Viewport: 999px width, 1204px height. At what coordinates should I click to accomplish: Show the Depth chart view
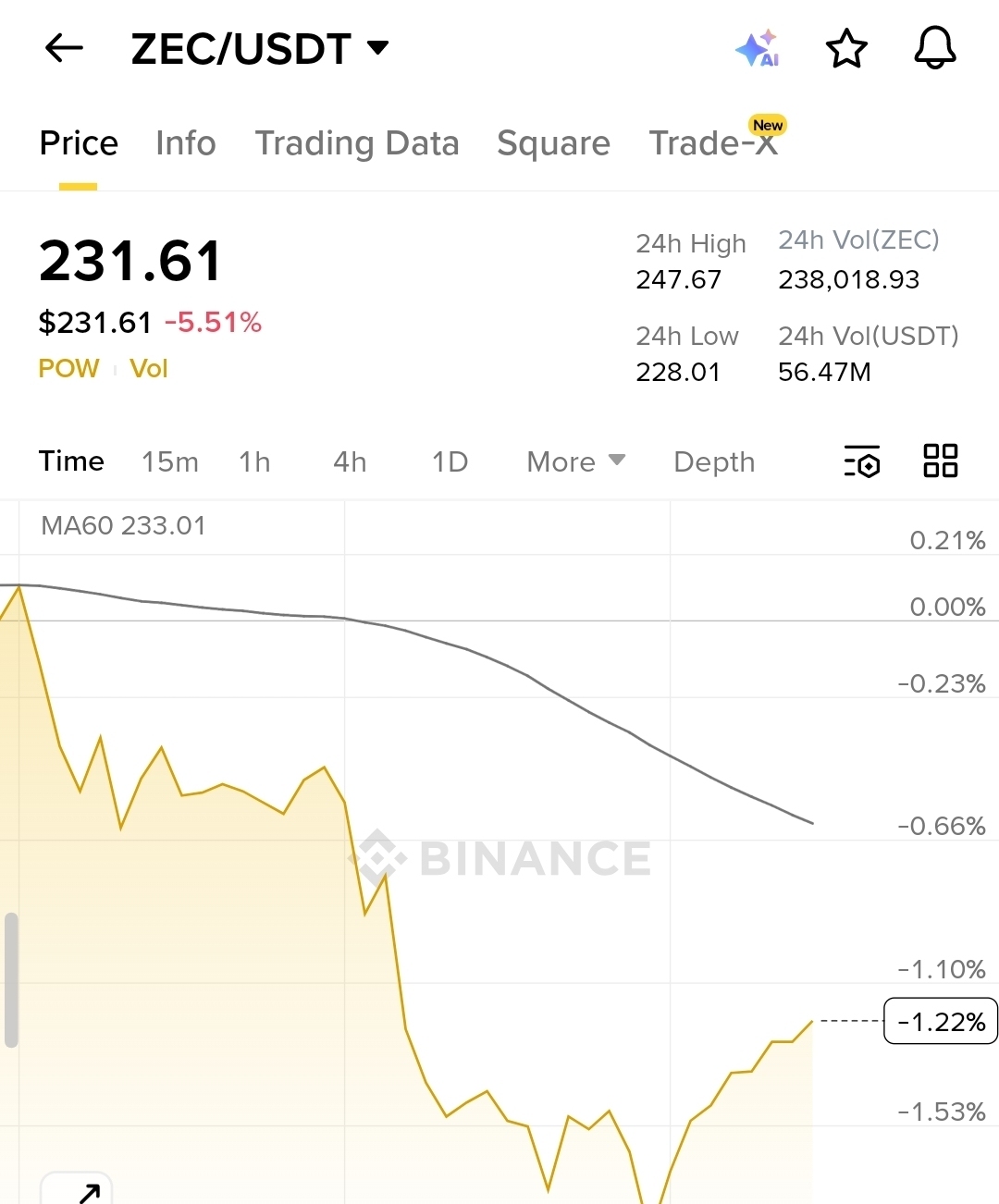714,461
